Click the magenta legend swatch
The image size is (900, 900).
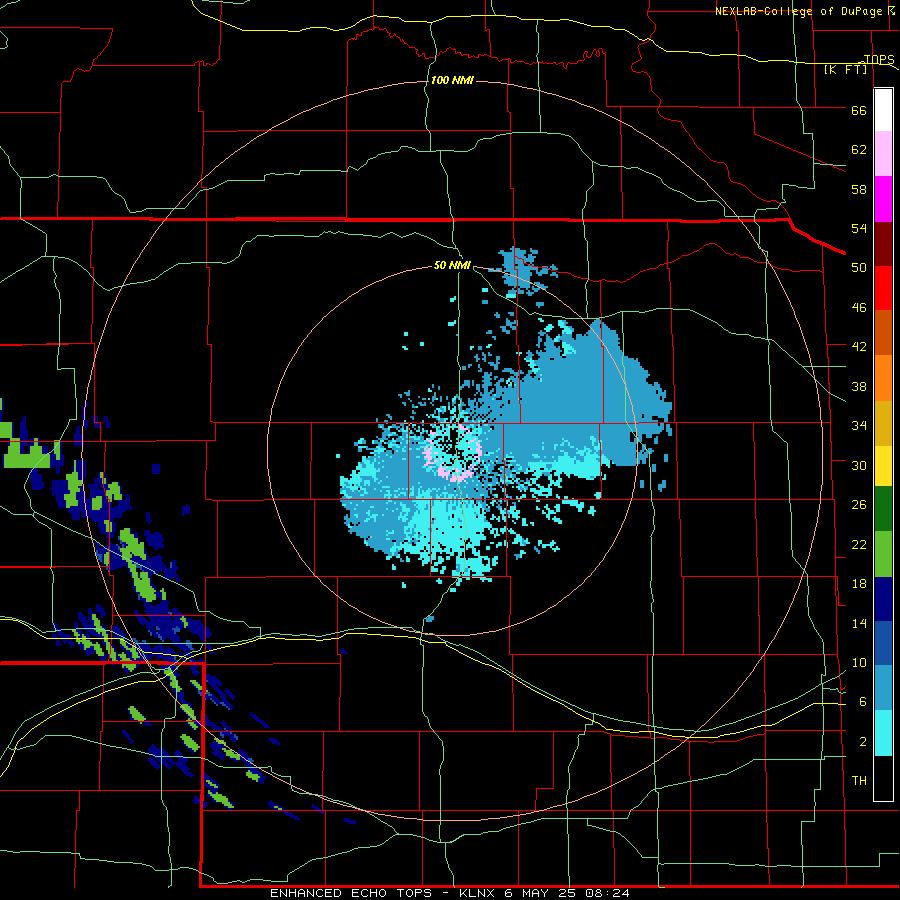click(x=883, y=199)
